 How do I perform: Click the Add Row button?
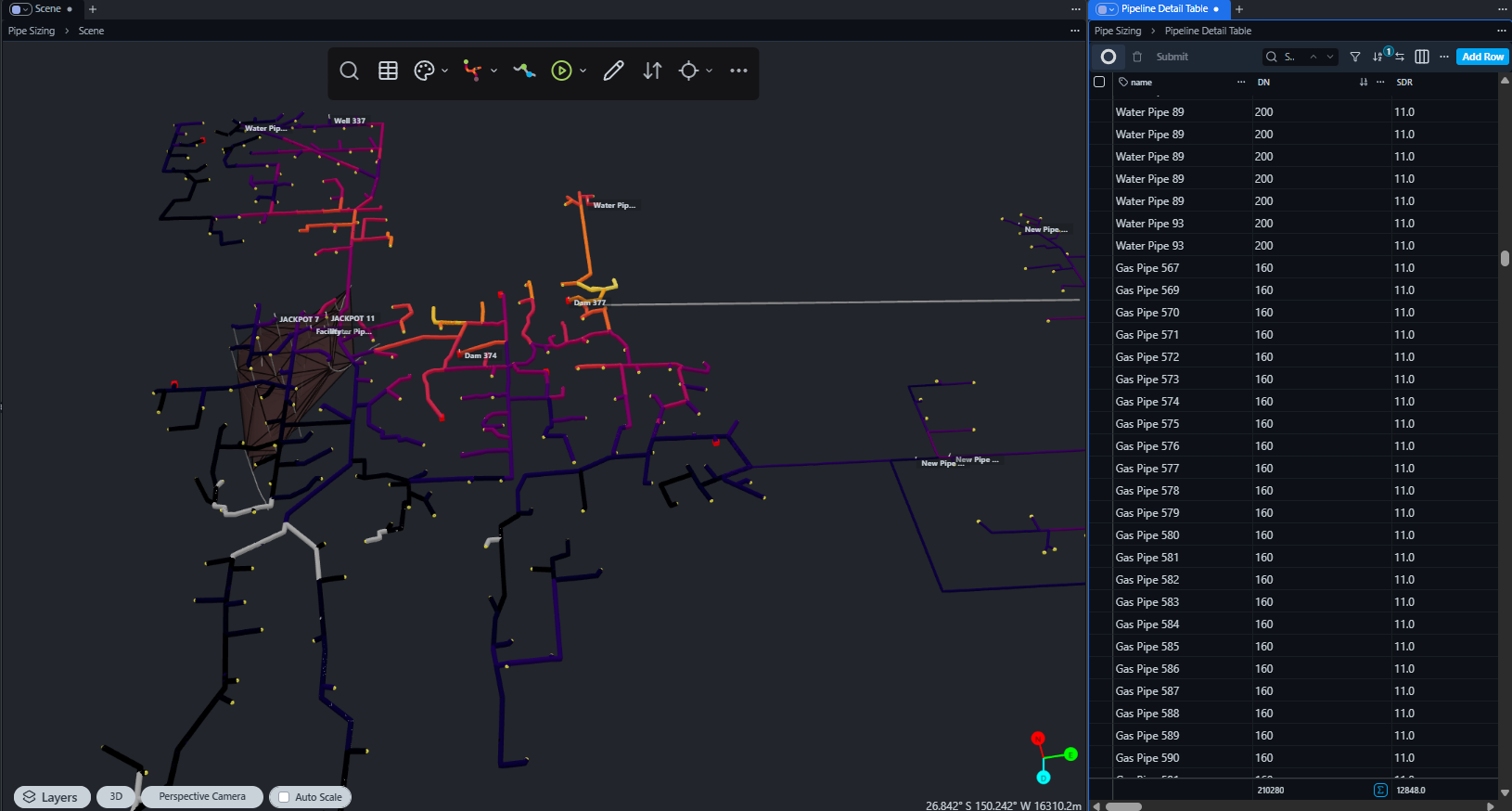click(1482, 57)
